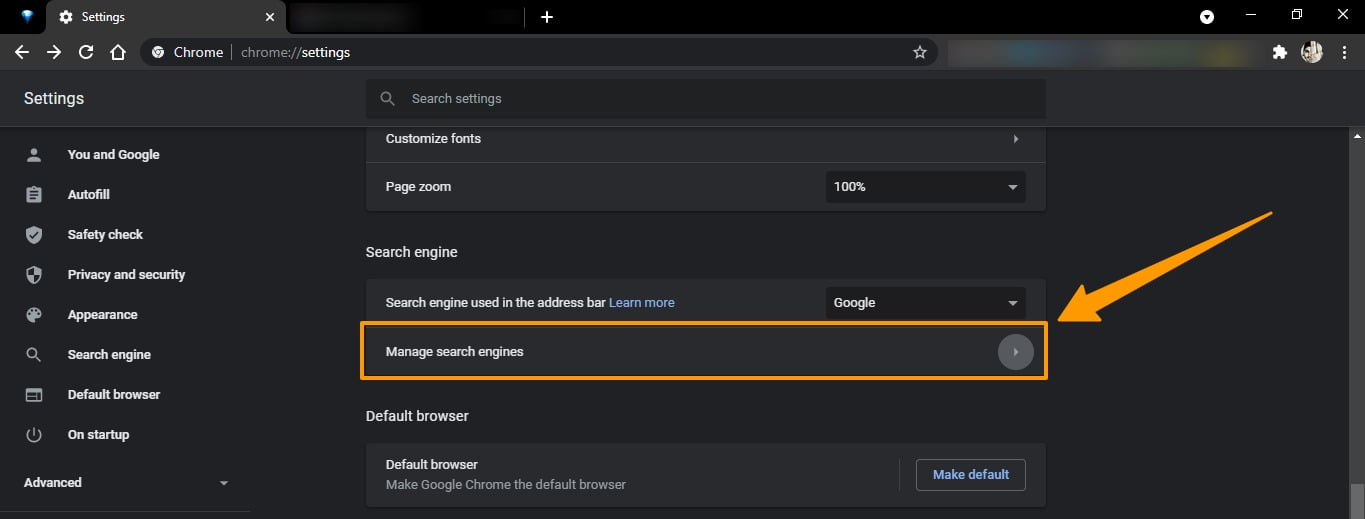1365x519 pixels.
Task: Close the browser window
Action: point(1344,14)
